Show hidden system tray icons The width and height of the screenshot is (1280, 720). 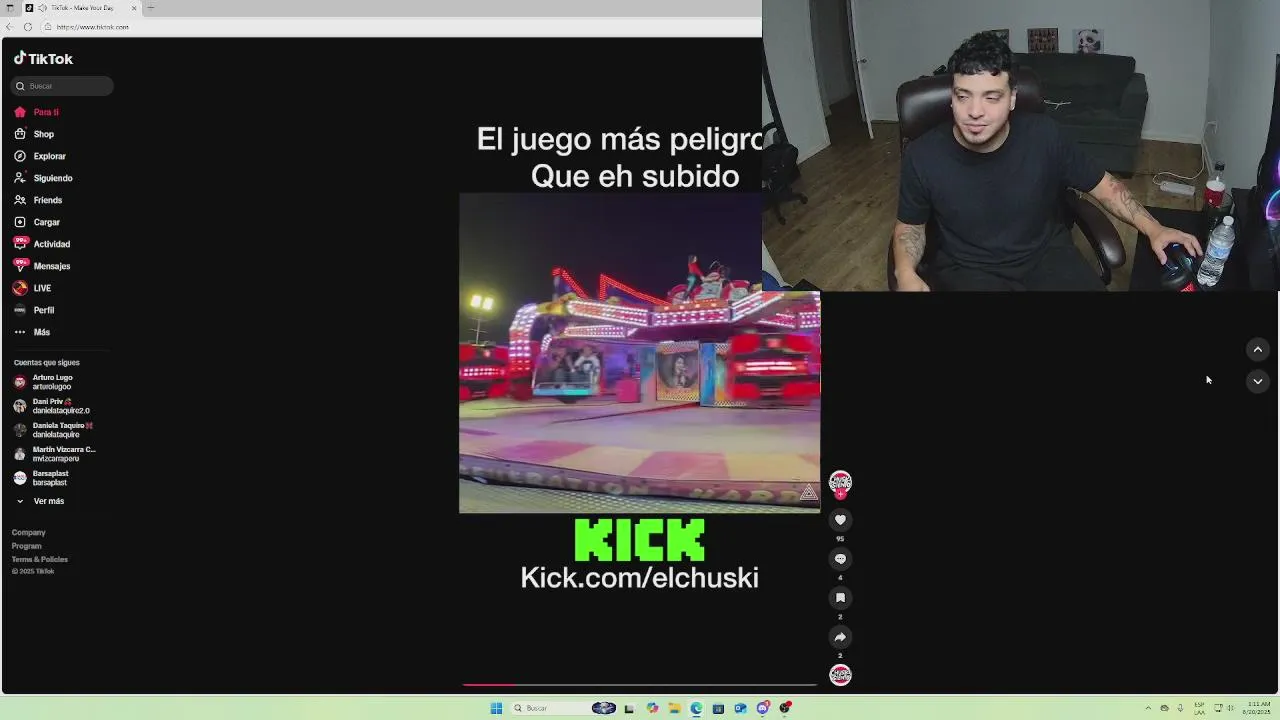tap(1148, 708)
